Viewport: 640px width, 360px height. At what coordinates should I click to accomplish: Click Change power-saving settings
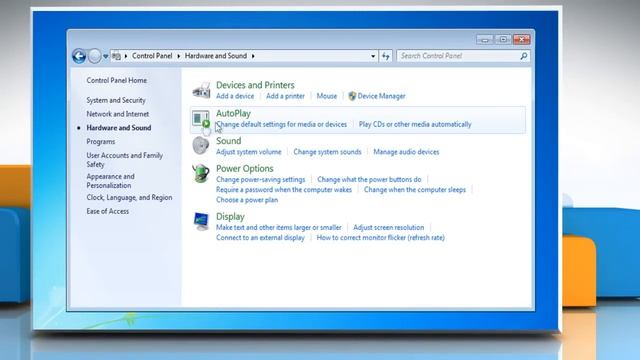[260, 180]
